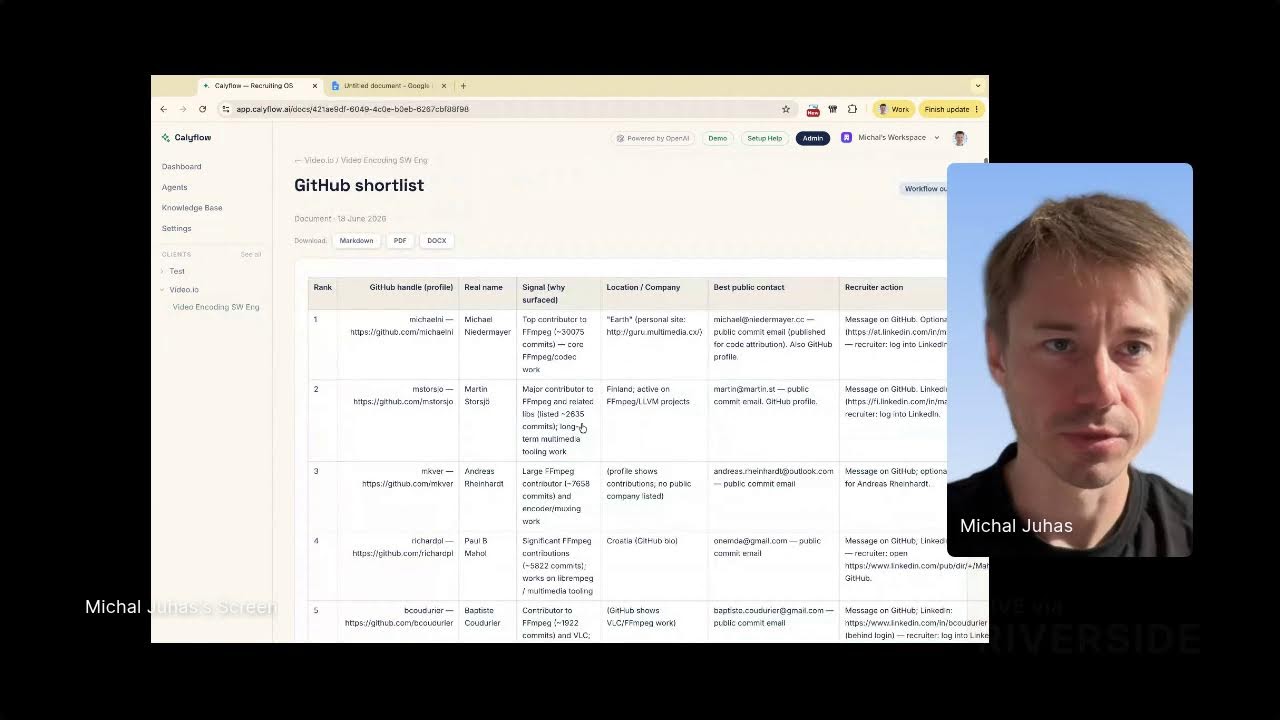Viewport: 1280px width, 720px height.
Task: Go back using browser back arrow
Action: (x=164, y=109)
